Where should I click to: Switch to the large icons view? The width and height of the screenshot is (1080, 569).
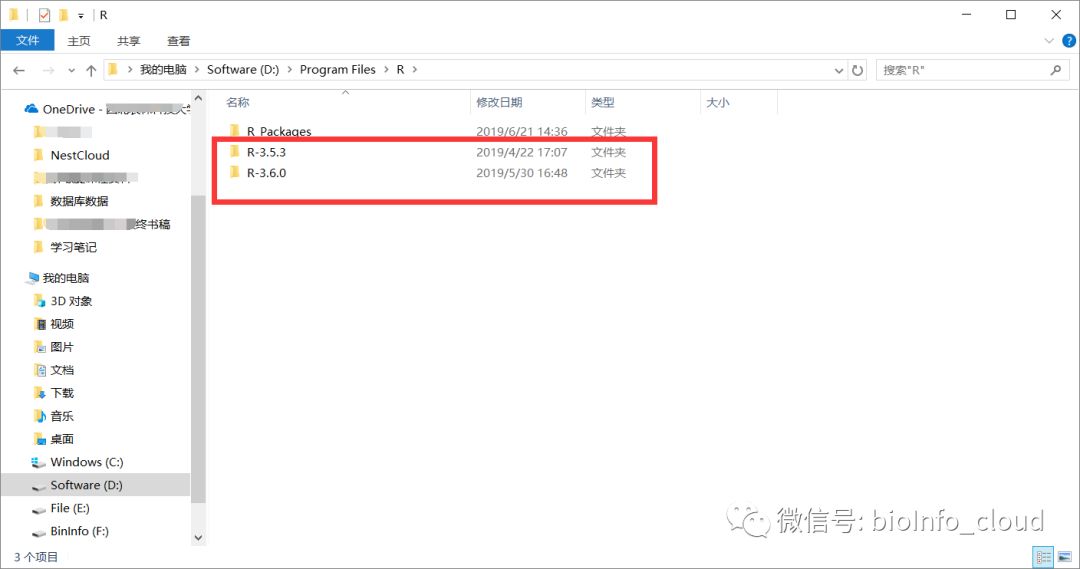1065,557
